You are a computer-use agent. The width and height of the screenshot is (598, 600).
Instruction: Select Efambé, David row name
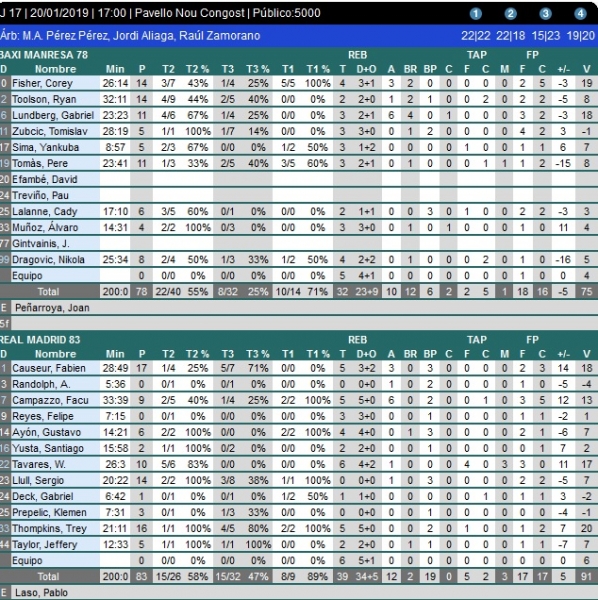44,179
